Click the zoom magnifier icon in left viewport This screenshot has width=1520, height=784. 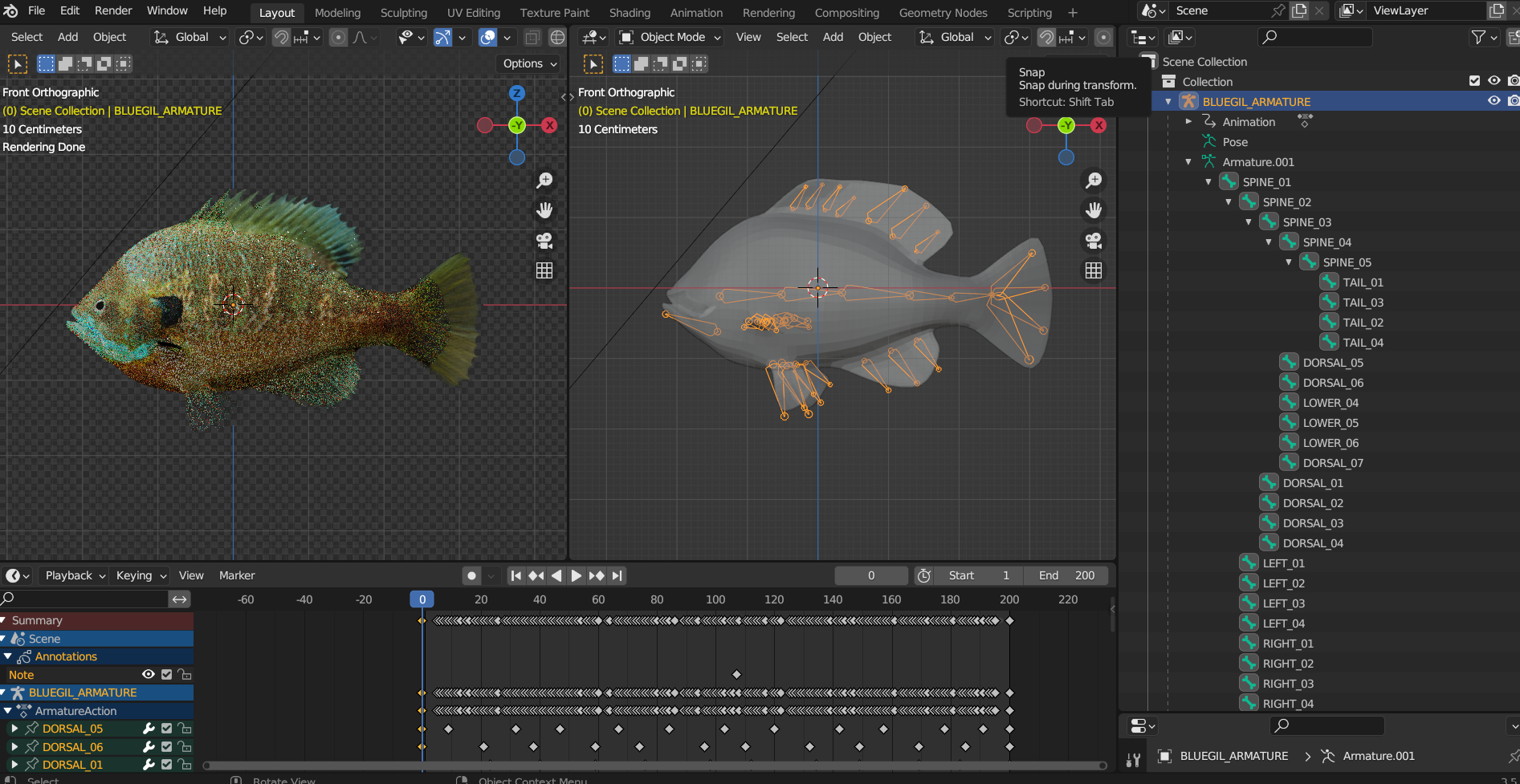click(x=544, y=181)
